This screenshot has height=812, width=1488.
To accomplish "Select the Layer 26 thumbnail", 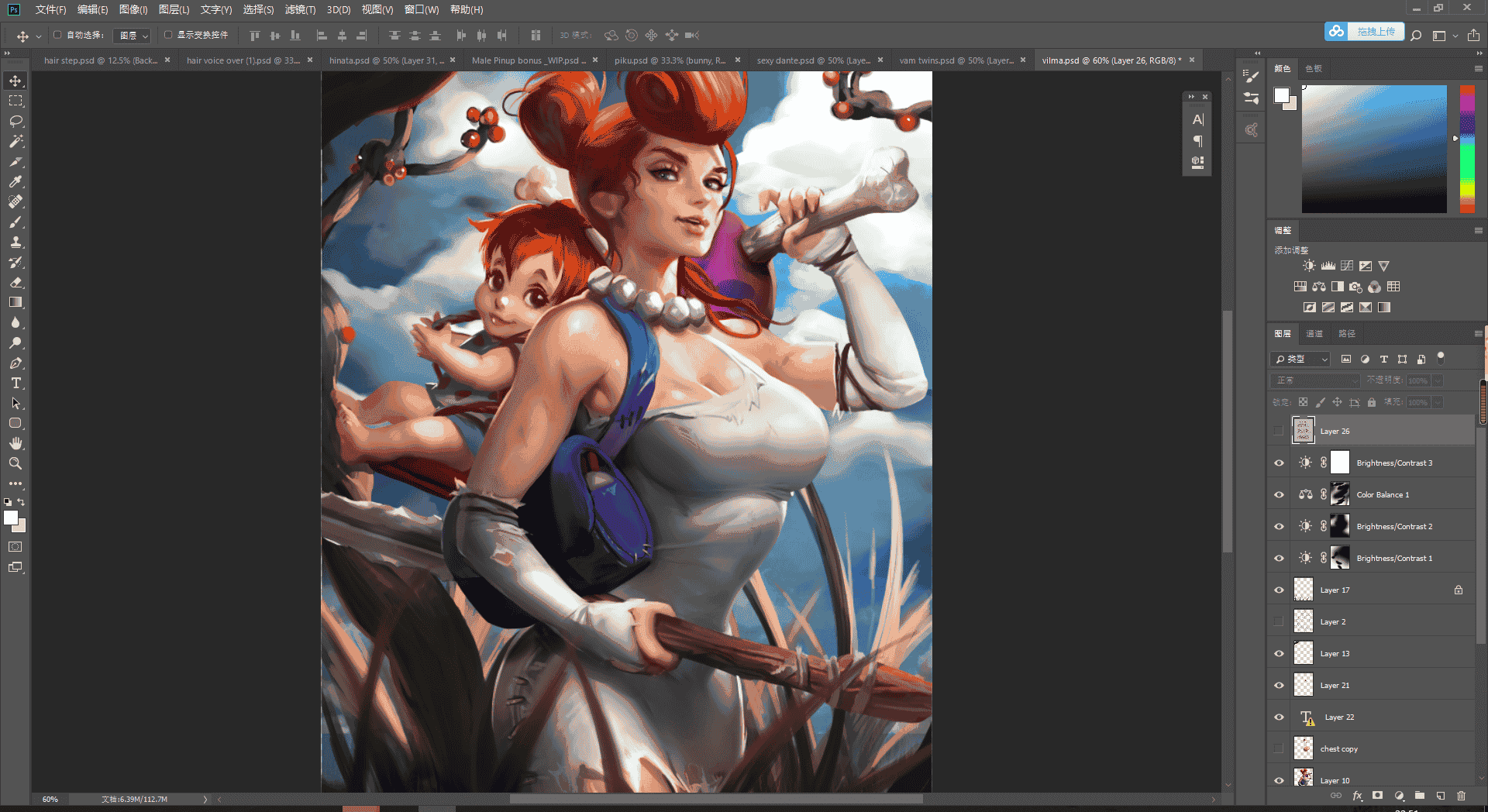I will pos(1304,431).
